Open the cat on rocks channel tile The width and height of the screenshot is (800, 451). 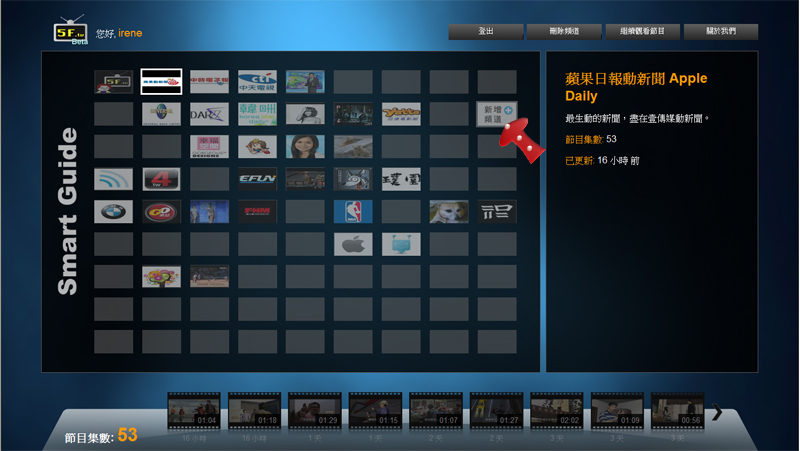click(353, 146)
